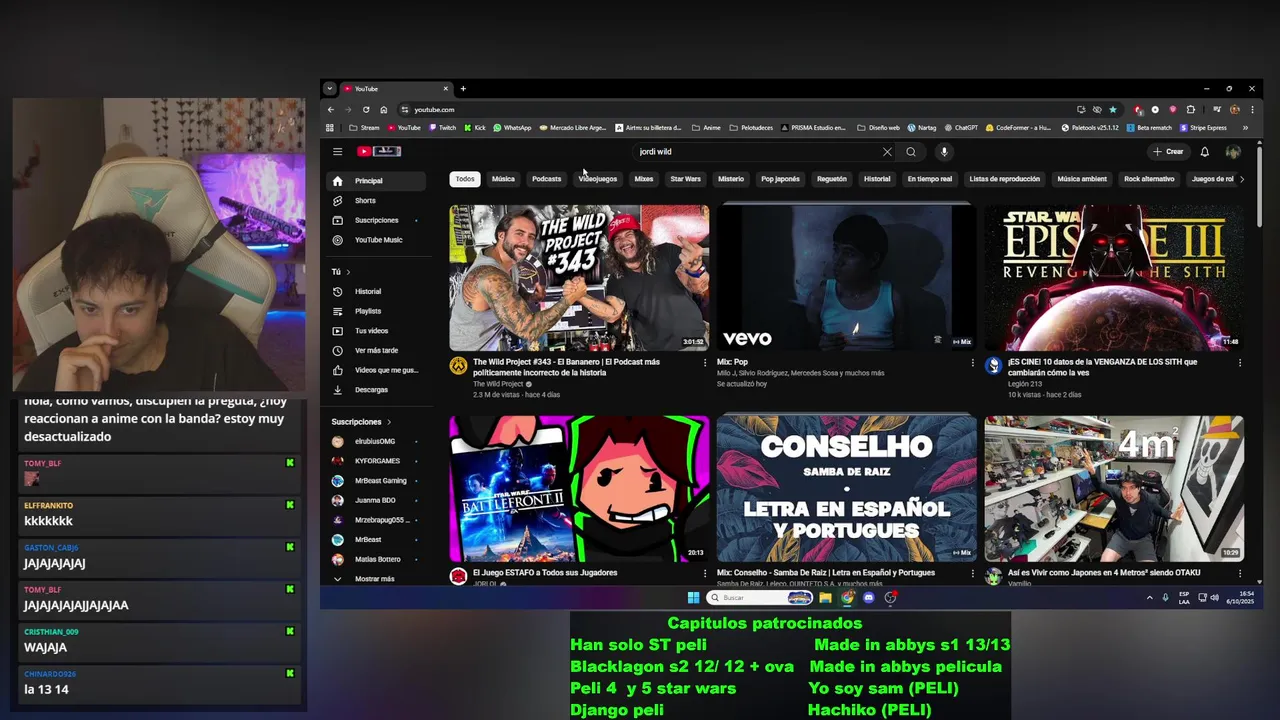Bookmark this page with the star icon
Viewport: 1280px width, 720px height.
[x=1113, y=109]
